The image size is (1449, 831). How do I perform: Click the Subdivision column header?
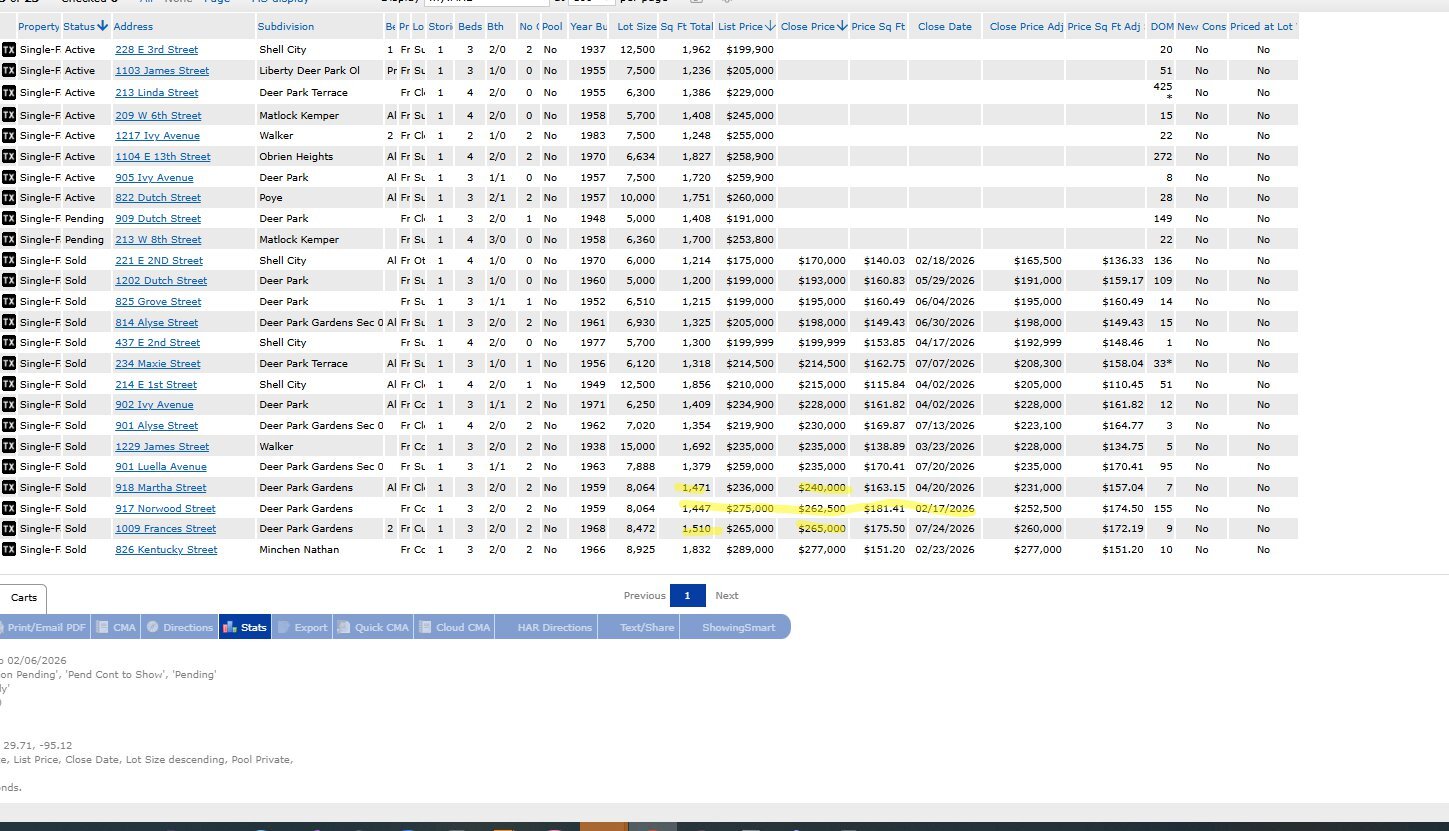(286, 26)
